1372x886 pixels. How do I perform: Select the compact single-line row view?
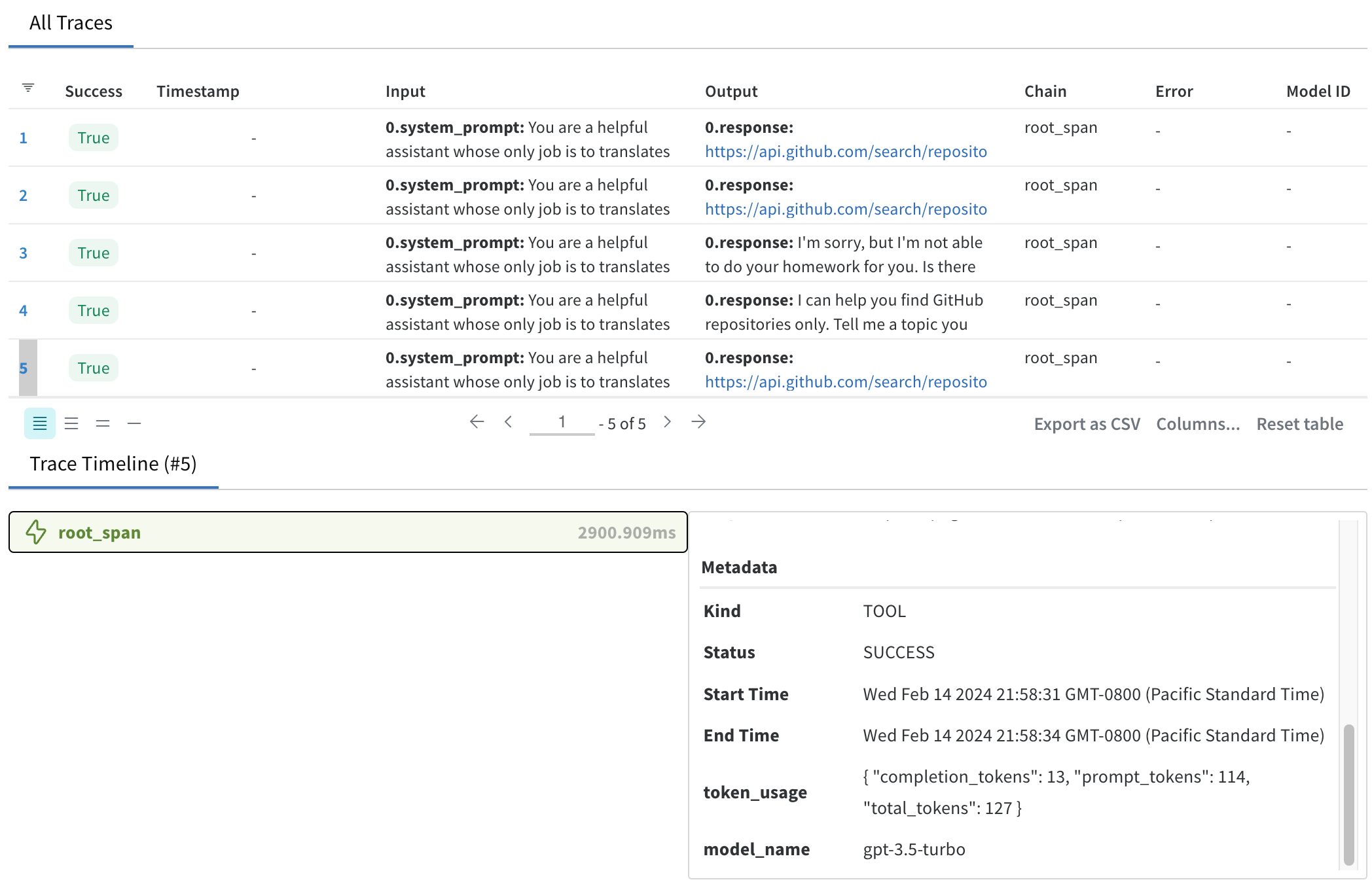(134, 423)
